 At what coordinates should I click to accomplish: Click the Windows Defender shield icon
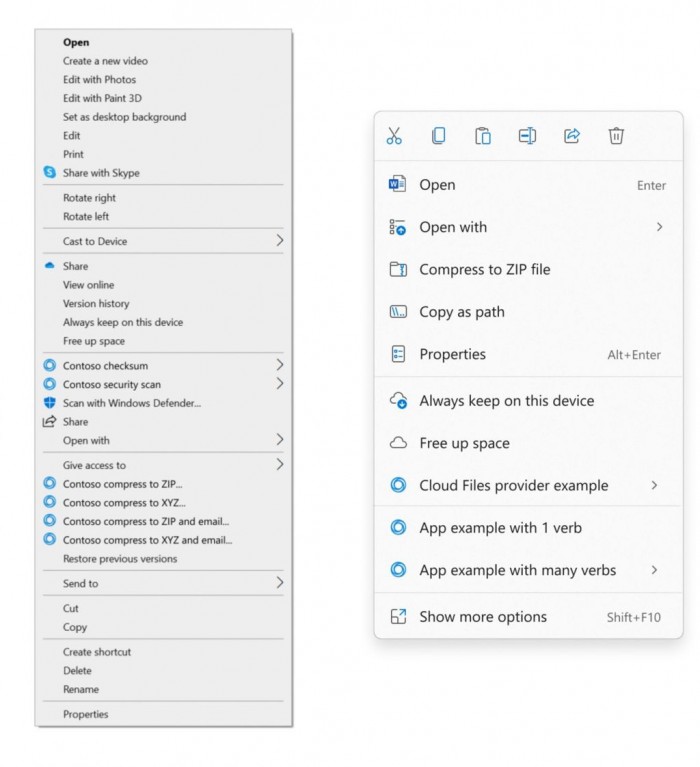[50, 403]
